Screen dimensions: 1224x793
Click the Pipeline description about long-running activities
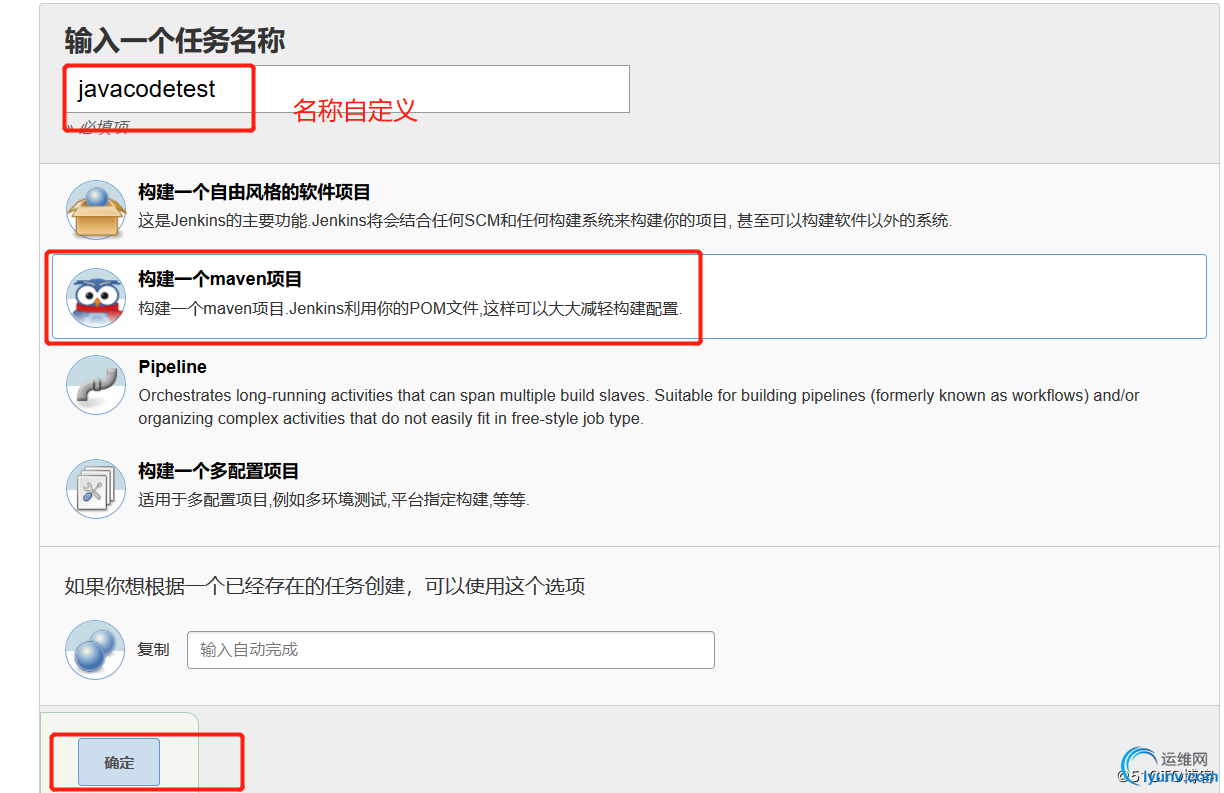pos(639,407)
